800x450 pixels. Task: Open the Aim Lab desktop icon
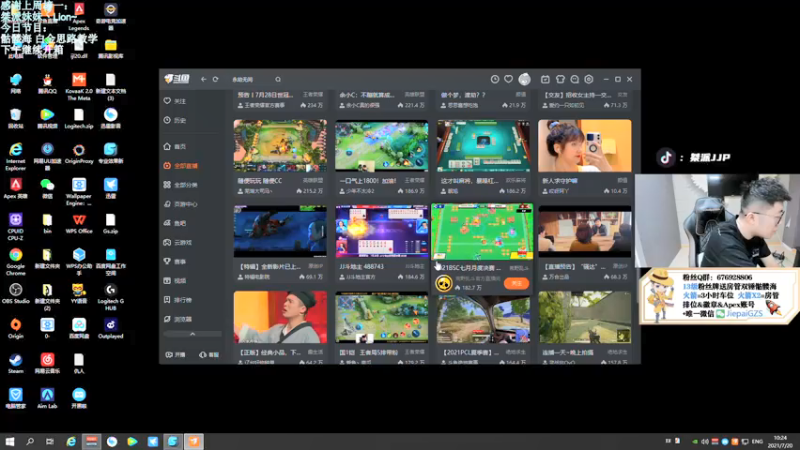pyautogui.click(x=47, y=398)
